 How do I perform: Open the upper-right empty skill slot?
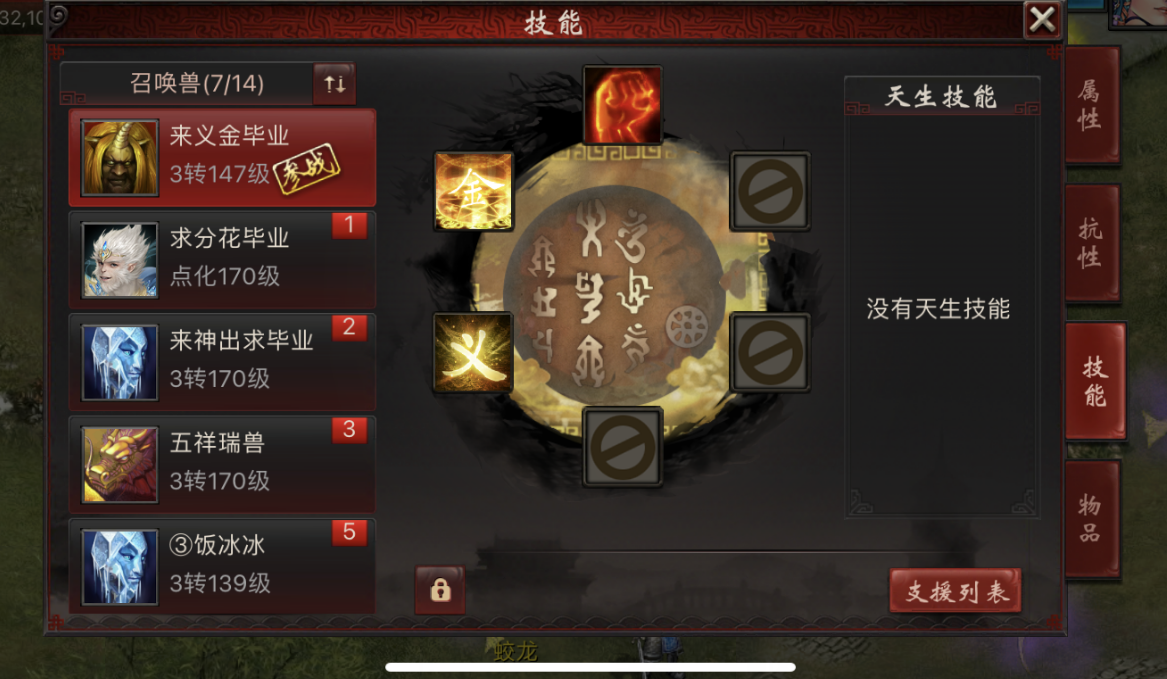click(x=770, y=191)
